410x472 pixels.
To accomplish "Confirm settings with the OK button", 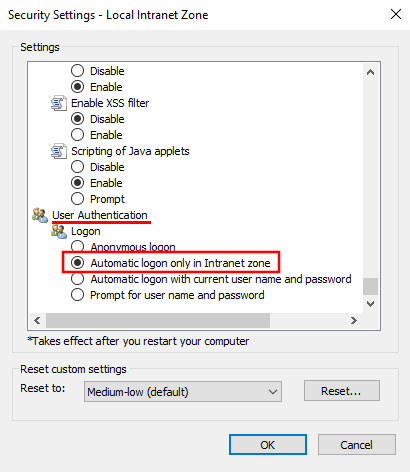I will coord(268,445).
